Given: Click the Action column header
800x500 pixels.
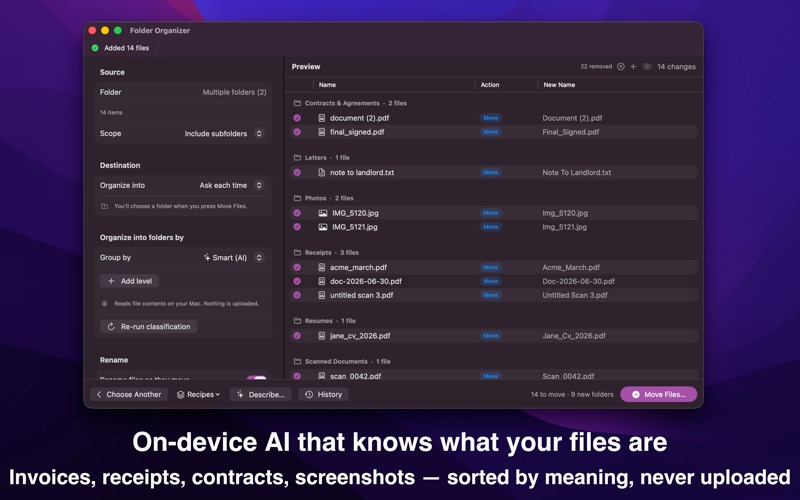Looking at the screenshot, I should pos(490,85).
